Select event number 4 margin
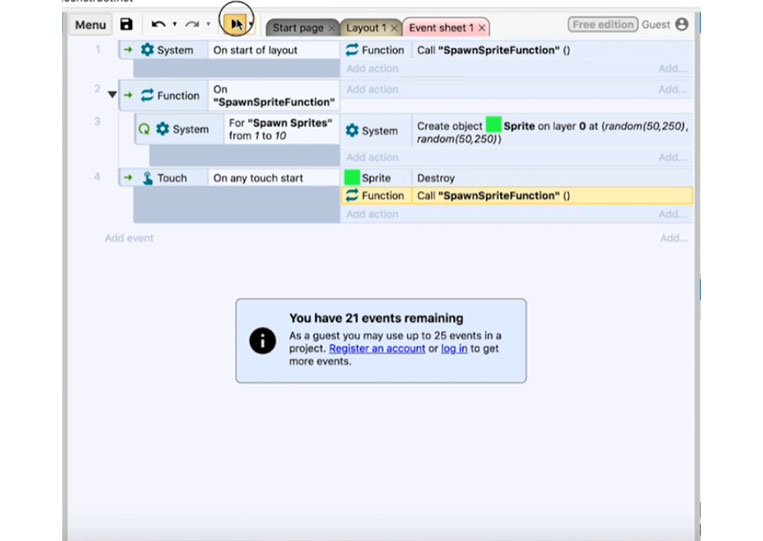The height and width of the screenshot is (541, 763). click(x=97, y=176)
